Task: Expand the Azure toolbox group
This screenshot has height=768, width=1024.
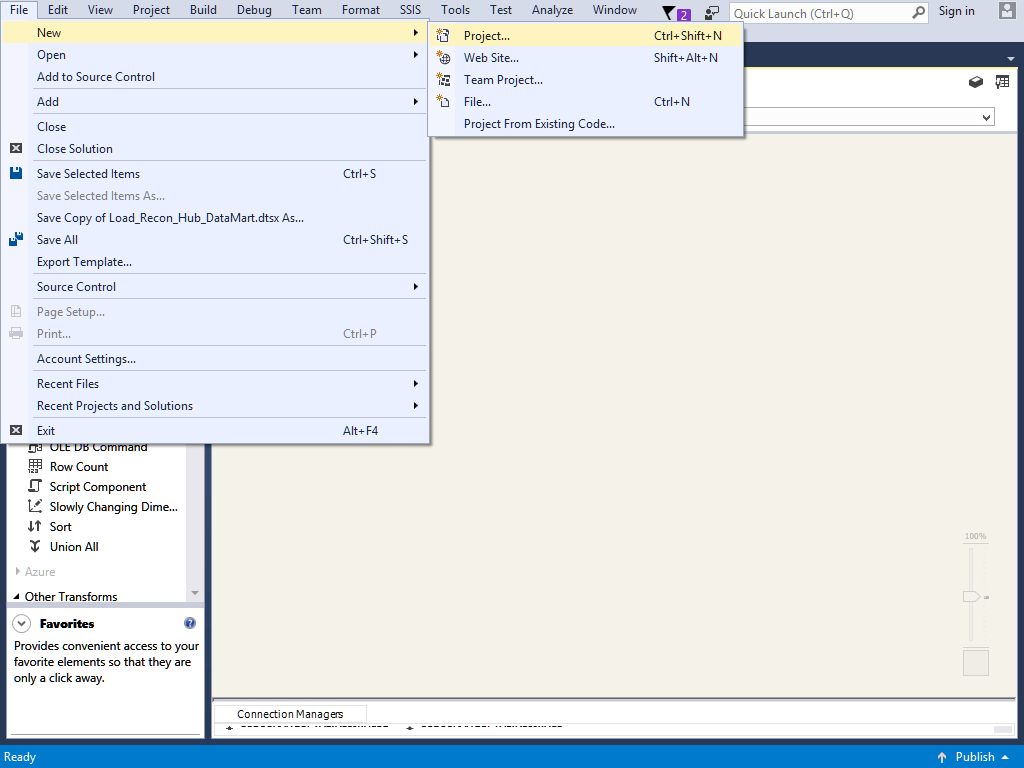Action: 18,571
